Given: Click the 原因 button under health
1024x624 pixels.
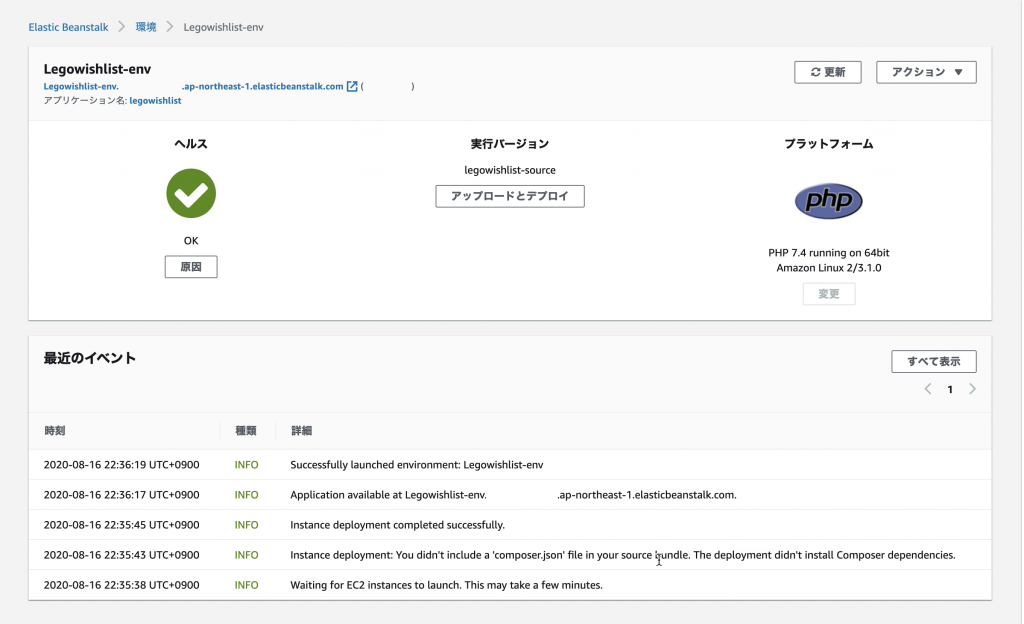Looking at the screenshot, I should (191, 266).
